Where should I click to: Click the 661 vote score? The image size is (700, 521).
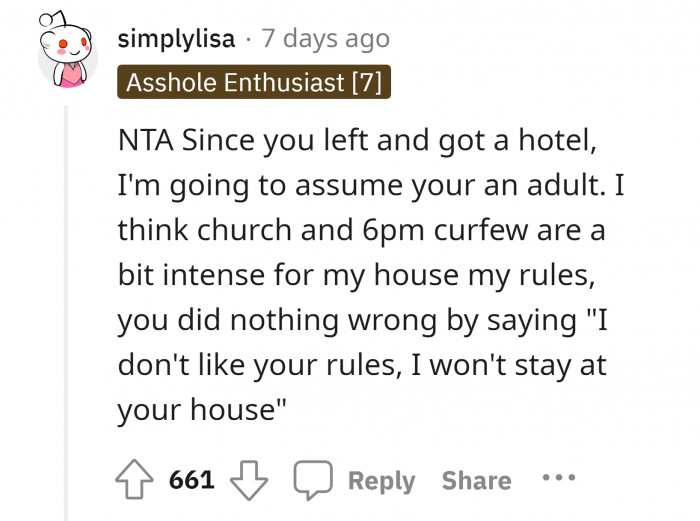pos(192,480)
